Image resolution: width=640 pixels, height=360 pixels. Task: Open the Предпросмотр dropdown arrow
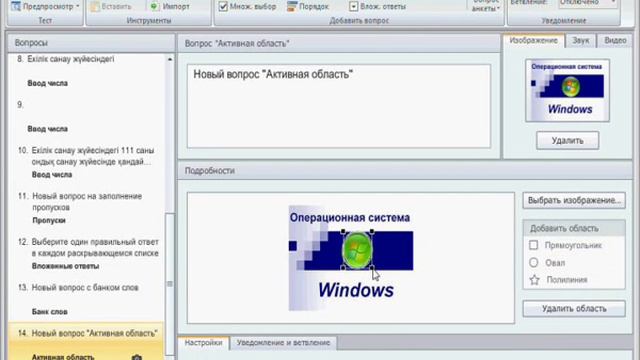point(78,7)
